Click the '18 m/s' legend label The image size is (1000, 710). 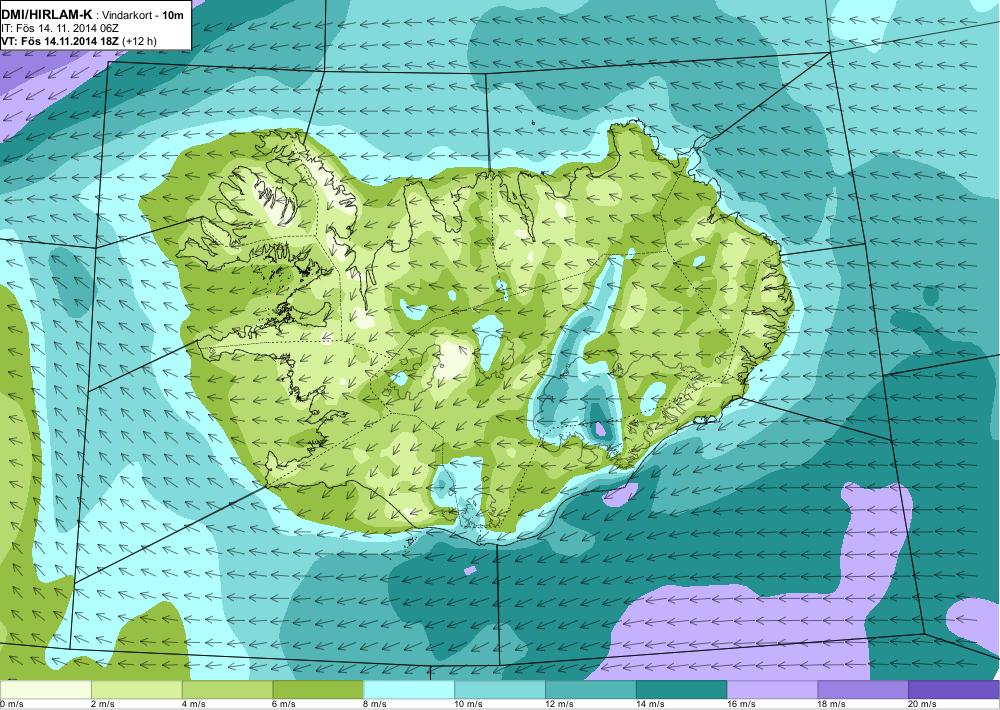pos(832,704)
